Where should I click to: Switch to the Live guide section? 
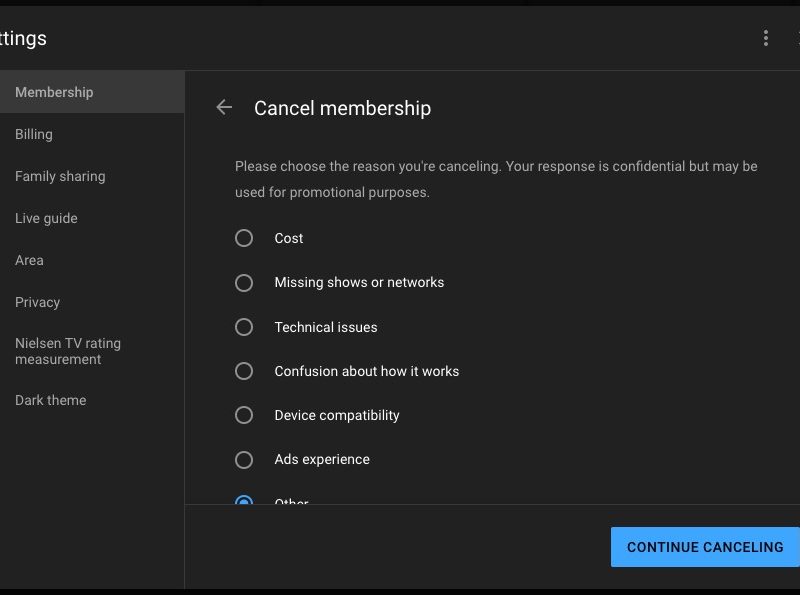click(46, 218)
